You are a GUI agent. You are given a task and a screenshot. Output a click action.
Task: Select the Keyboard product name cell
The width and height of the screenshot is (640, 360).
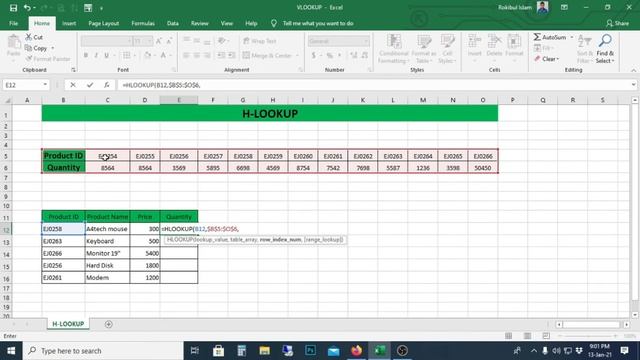[x=107, y=241]
